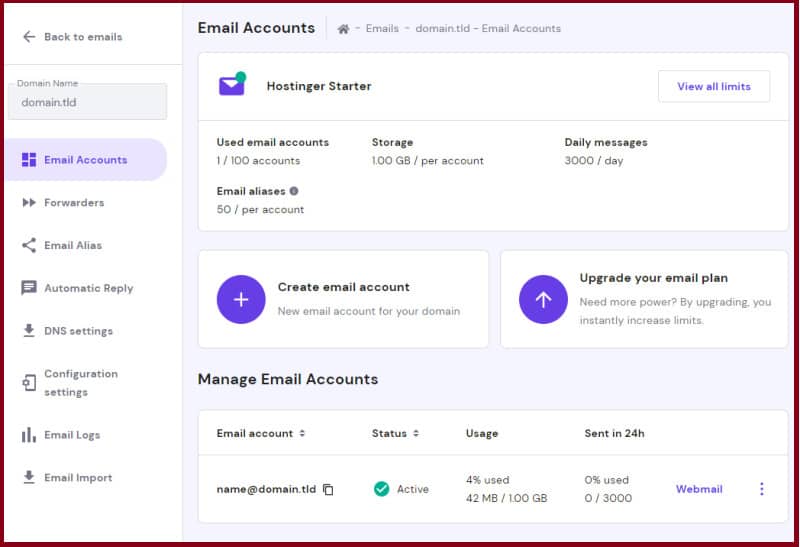
Task: Click the 50 / per account aliases value
Action: pyautogui.click(x=260, y=210)
